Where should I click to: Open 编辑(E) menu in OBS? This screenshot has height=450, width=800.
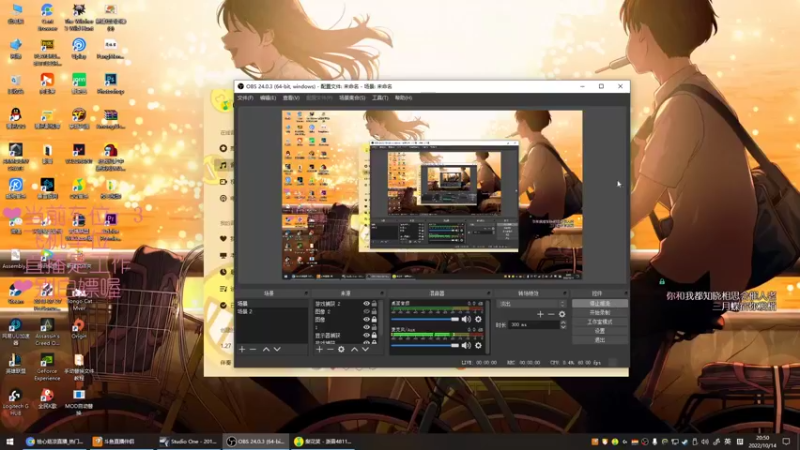click(268, 98)
